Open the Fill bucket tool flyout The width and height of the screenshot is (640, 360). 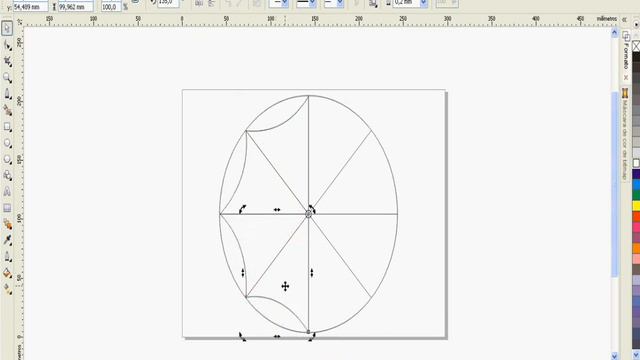tap(7, 273)
